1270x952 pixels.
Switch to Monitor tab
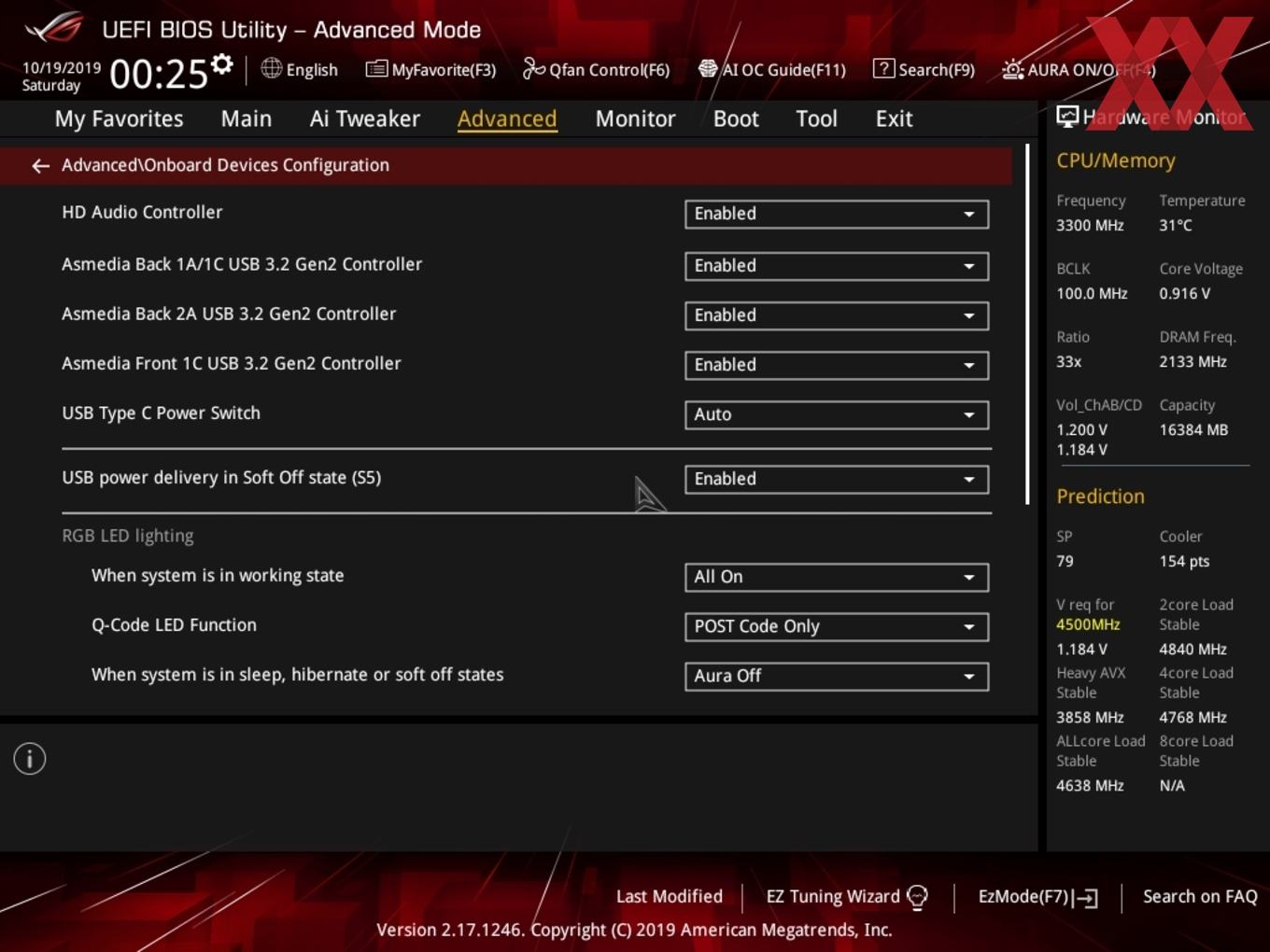(635, 119)
